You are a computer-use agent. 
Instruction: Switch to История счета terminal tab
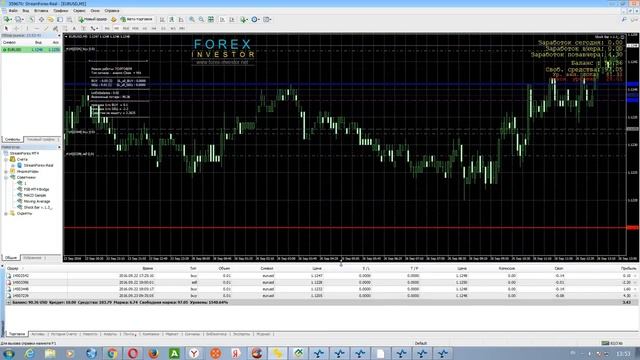64,334
